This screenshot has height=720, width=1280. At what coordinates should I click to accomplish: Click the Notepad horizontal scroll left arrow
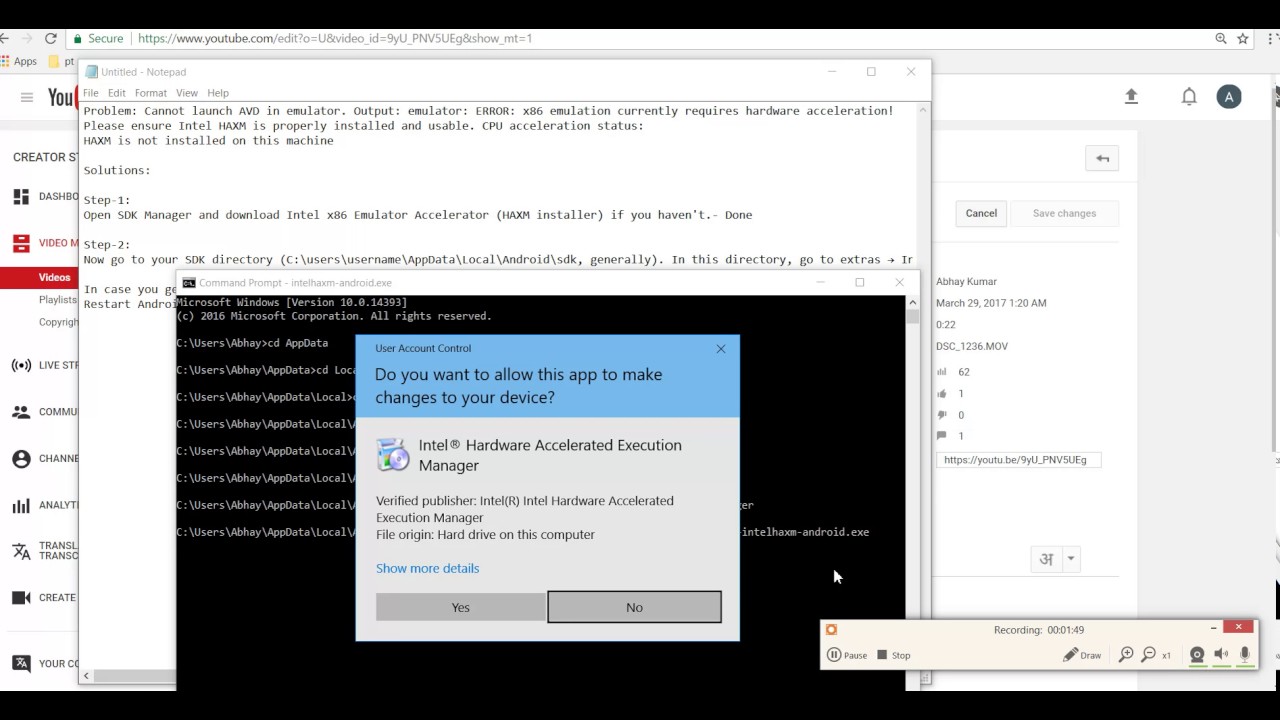click(86, 676)
